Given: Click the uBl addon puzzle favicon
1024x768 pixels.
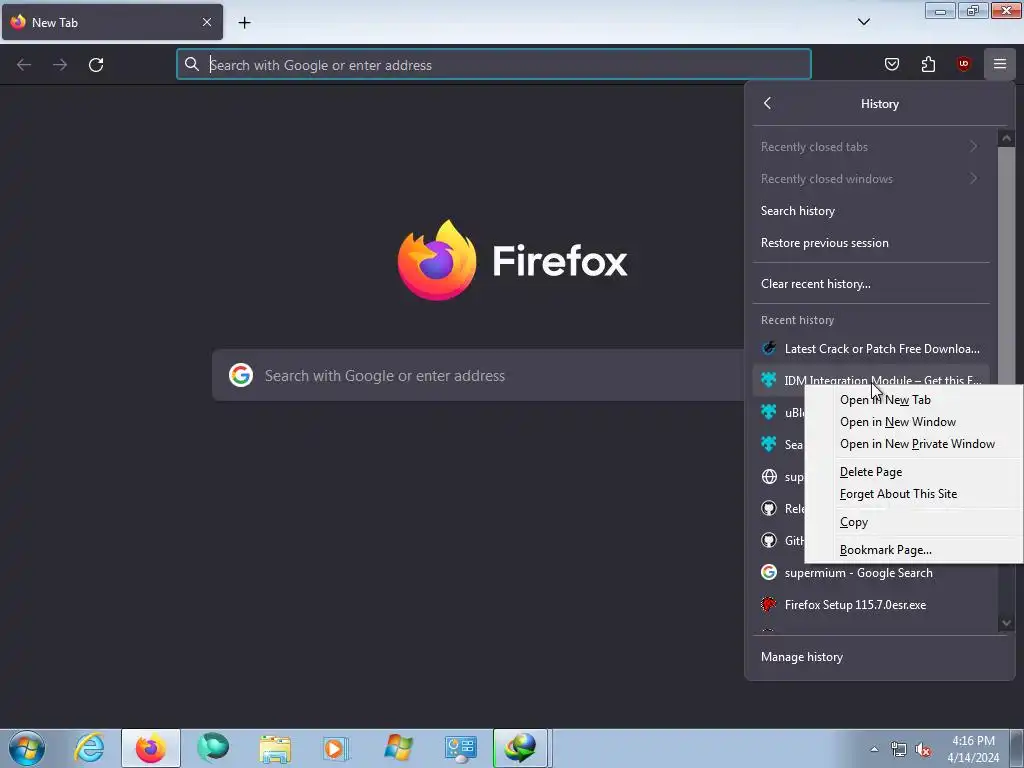Looking at the screenshot, I should 769,412.
